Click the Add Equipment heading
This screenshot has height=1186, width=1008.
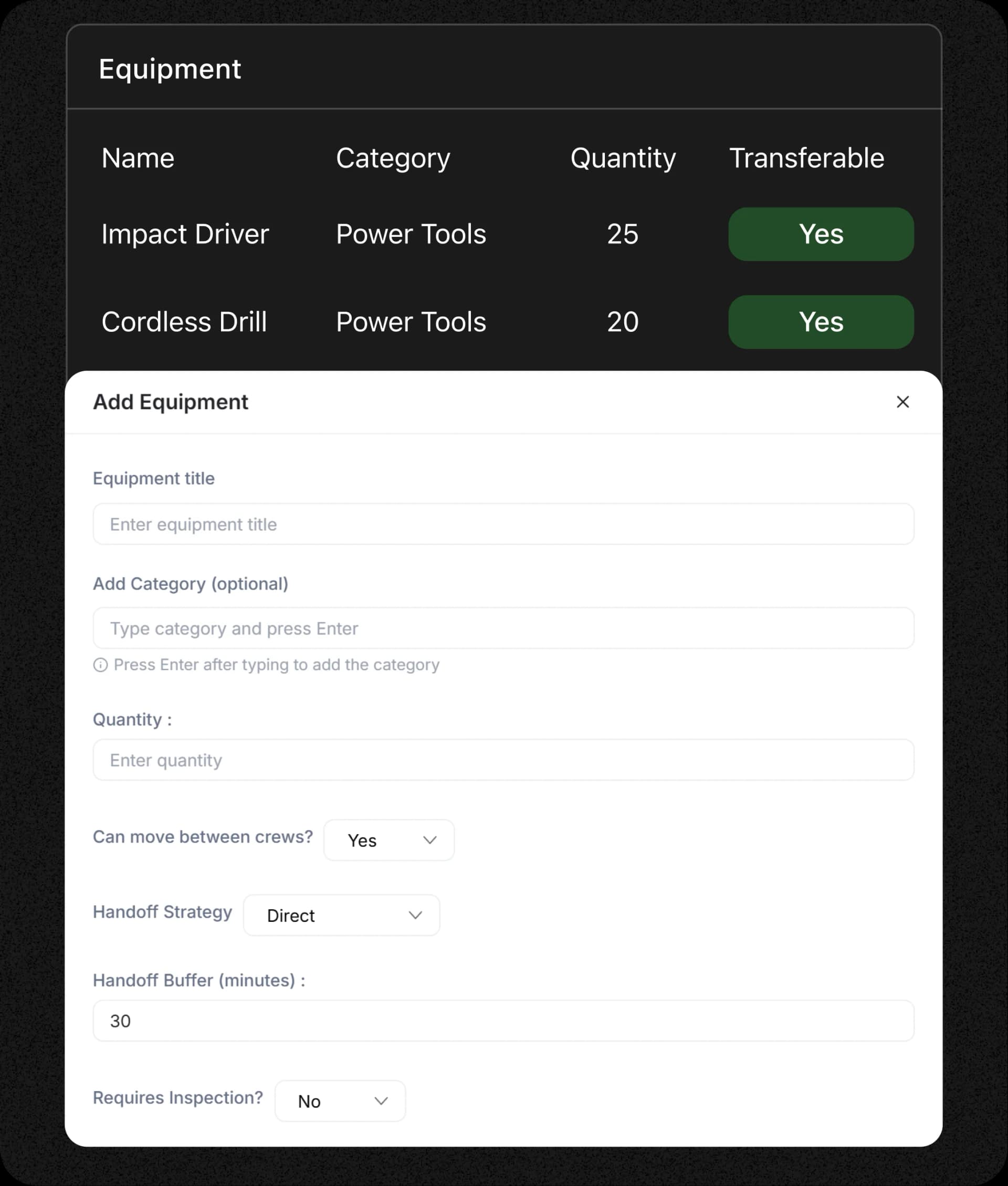[170, 402]
